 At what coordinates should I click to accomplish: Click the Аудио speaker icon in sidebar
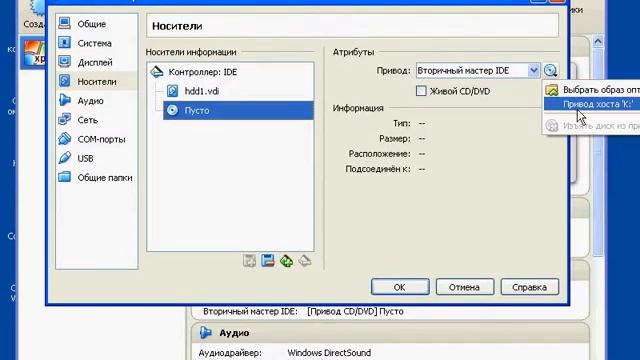[x=64, y=100]
